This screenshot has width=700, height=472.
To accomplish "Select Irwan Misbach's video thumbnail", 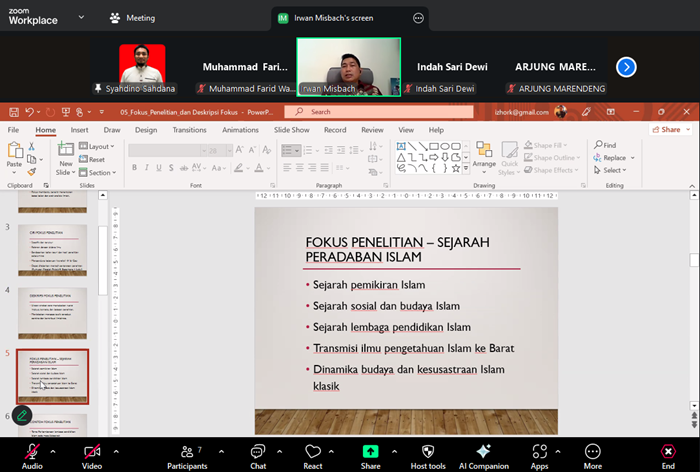I will pyautogui.click(x=349, y=67).
